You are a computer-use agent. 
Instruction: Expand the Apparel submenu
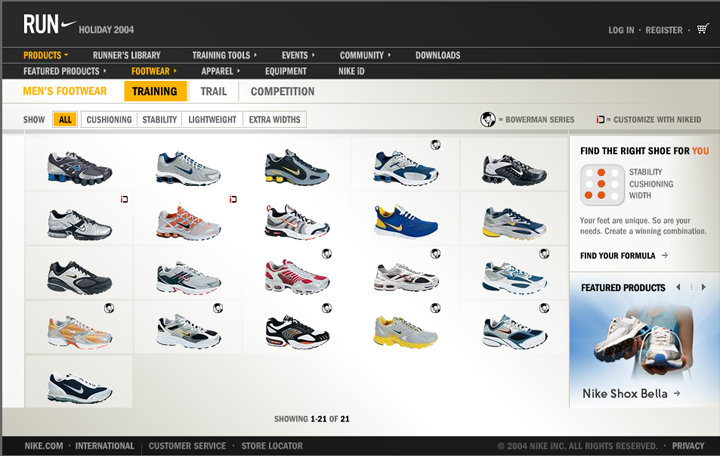pos(220,71)
